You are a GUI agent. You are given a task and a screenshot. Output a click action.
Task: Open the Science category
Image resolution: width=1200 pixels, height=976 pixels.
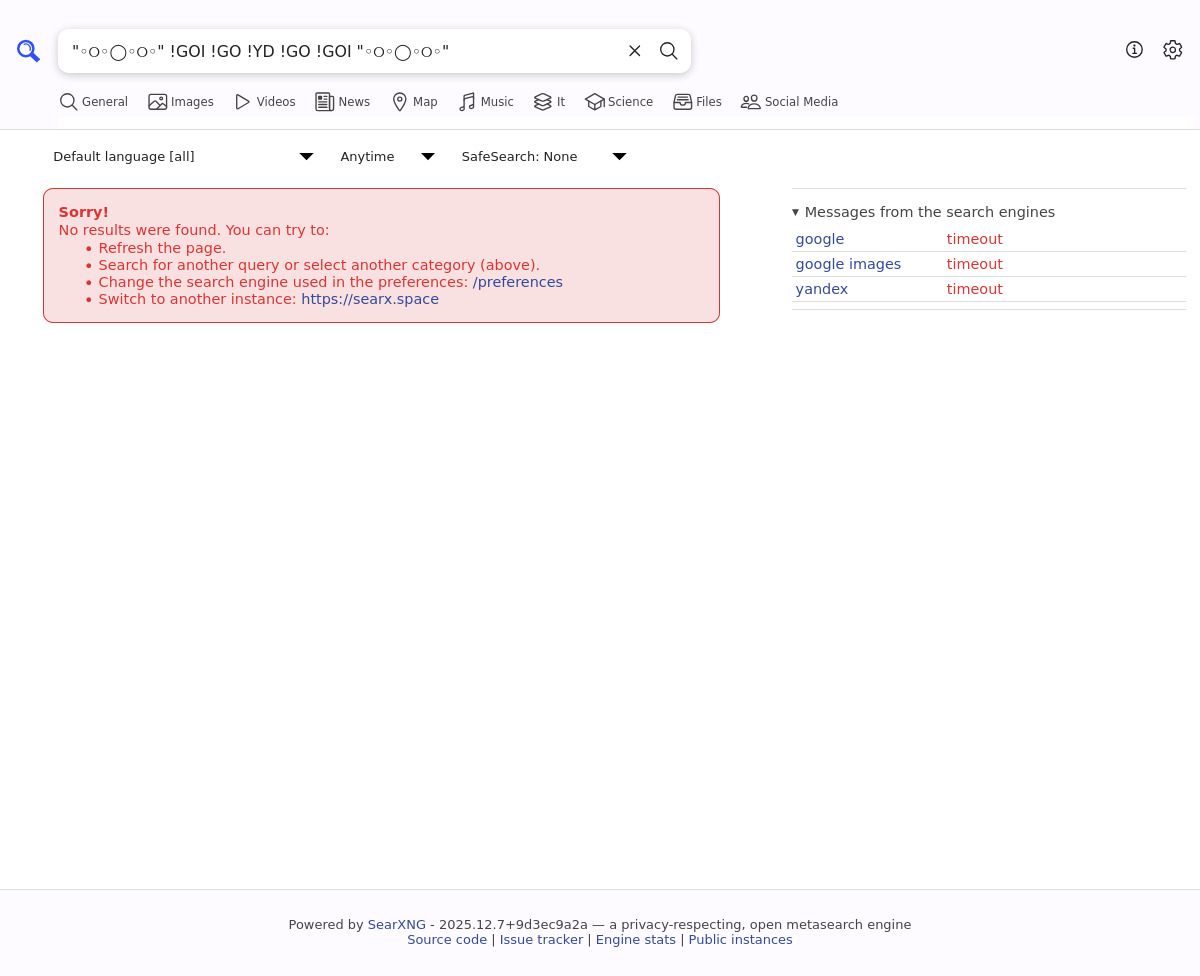pyautogui.click(x=619, y=102)
